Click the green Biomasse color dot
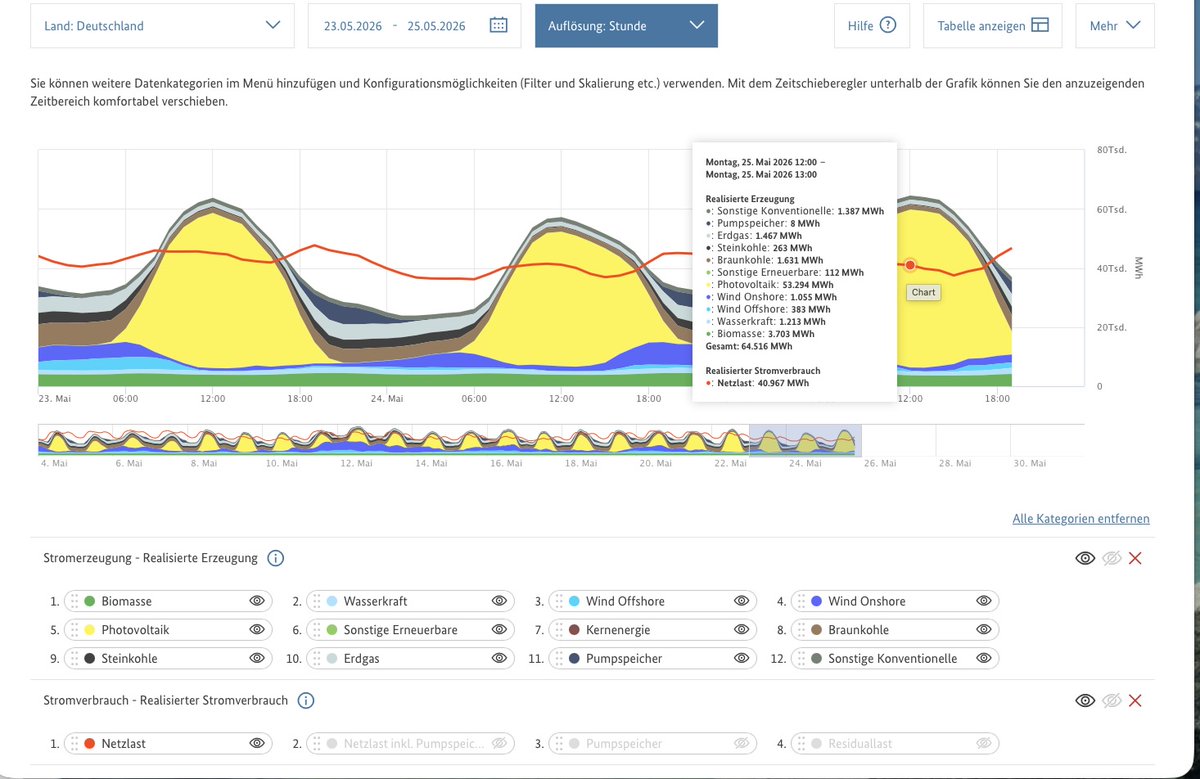Screen dimensions: 1200x779 coord(90,601)
